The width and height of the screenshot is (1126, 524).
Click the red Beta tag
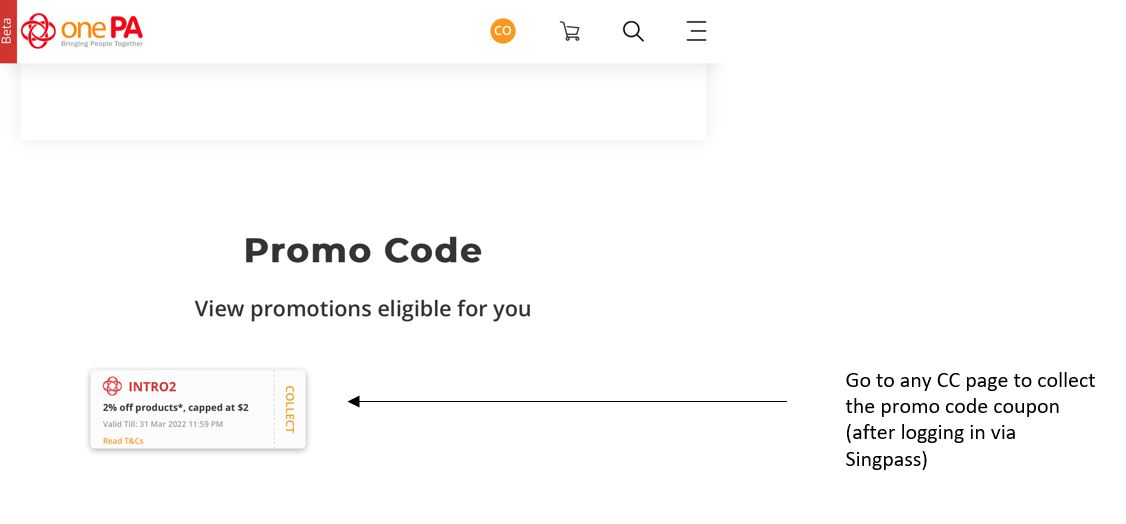tap(8, 31)
